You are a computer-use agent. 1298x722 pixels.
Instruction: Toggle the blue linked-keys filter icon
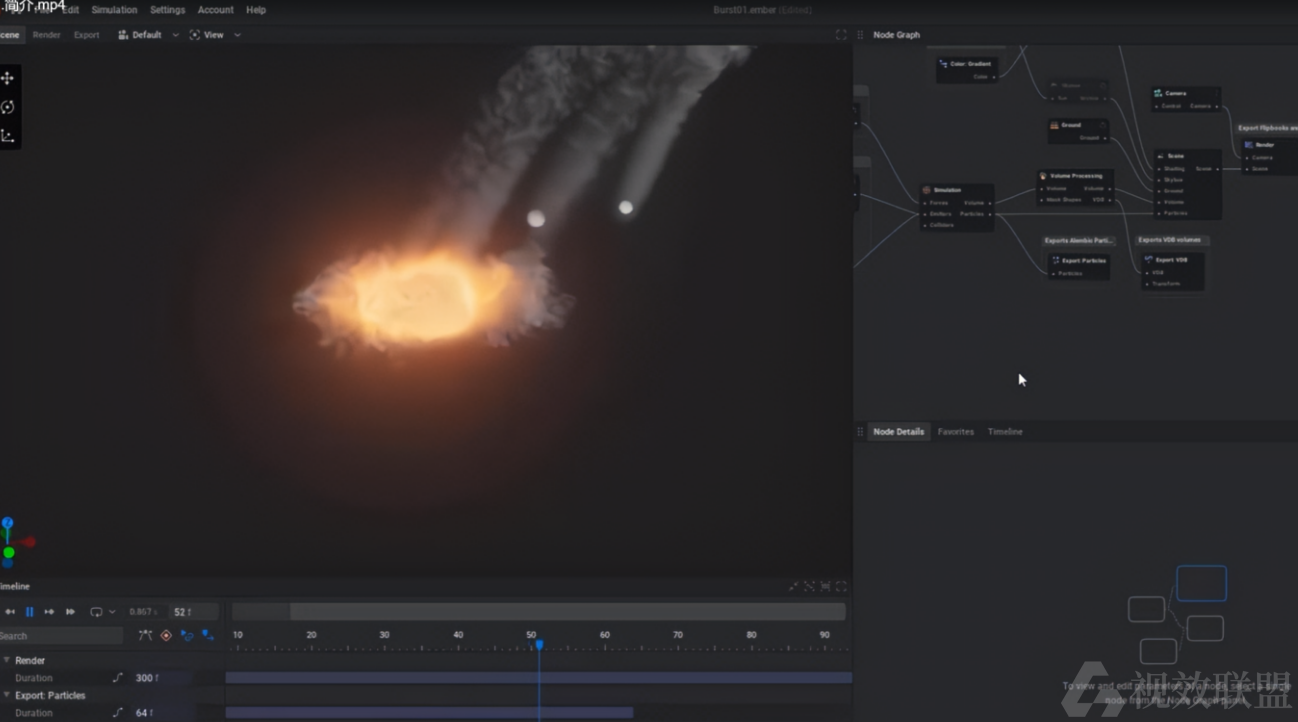point(187,635)
